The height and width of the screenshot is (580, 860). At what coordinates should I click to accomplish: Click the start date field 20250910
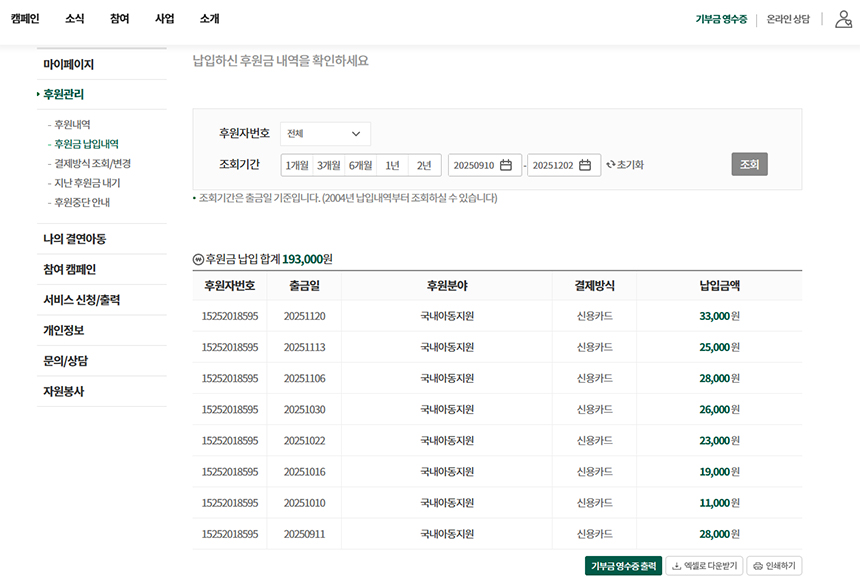473,165
